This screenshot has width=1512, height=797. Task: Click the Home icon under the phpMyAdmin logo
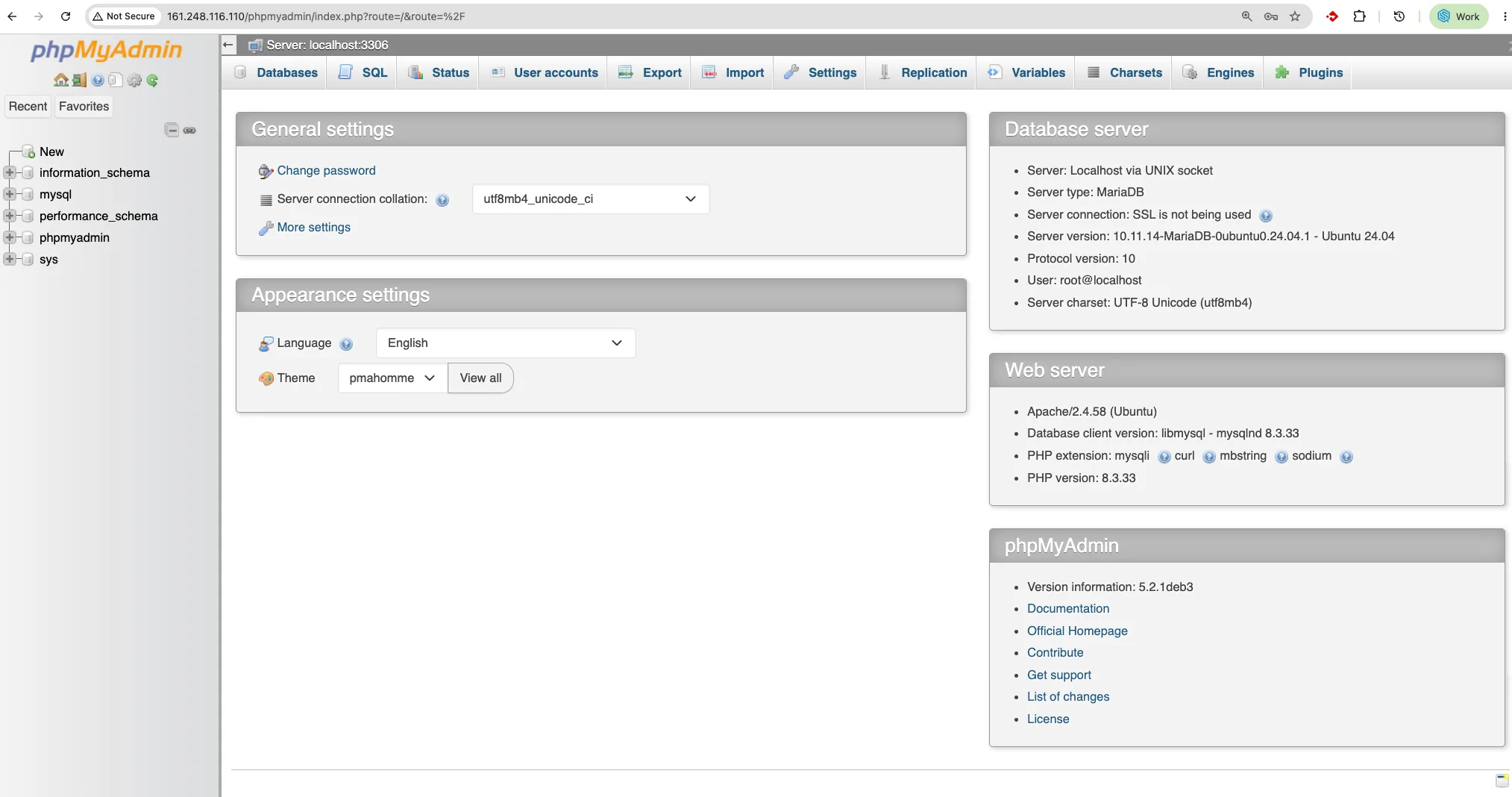click(x=61, y=80)
